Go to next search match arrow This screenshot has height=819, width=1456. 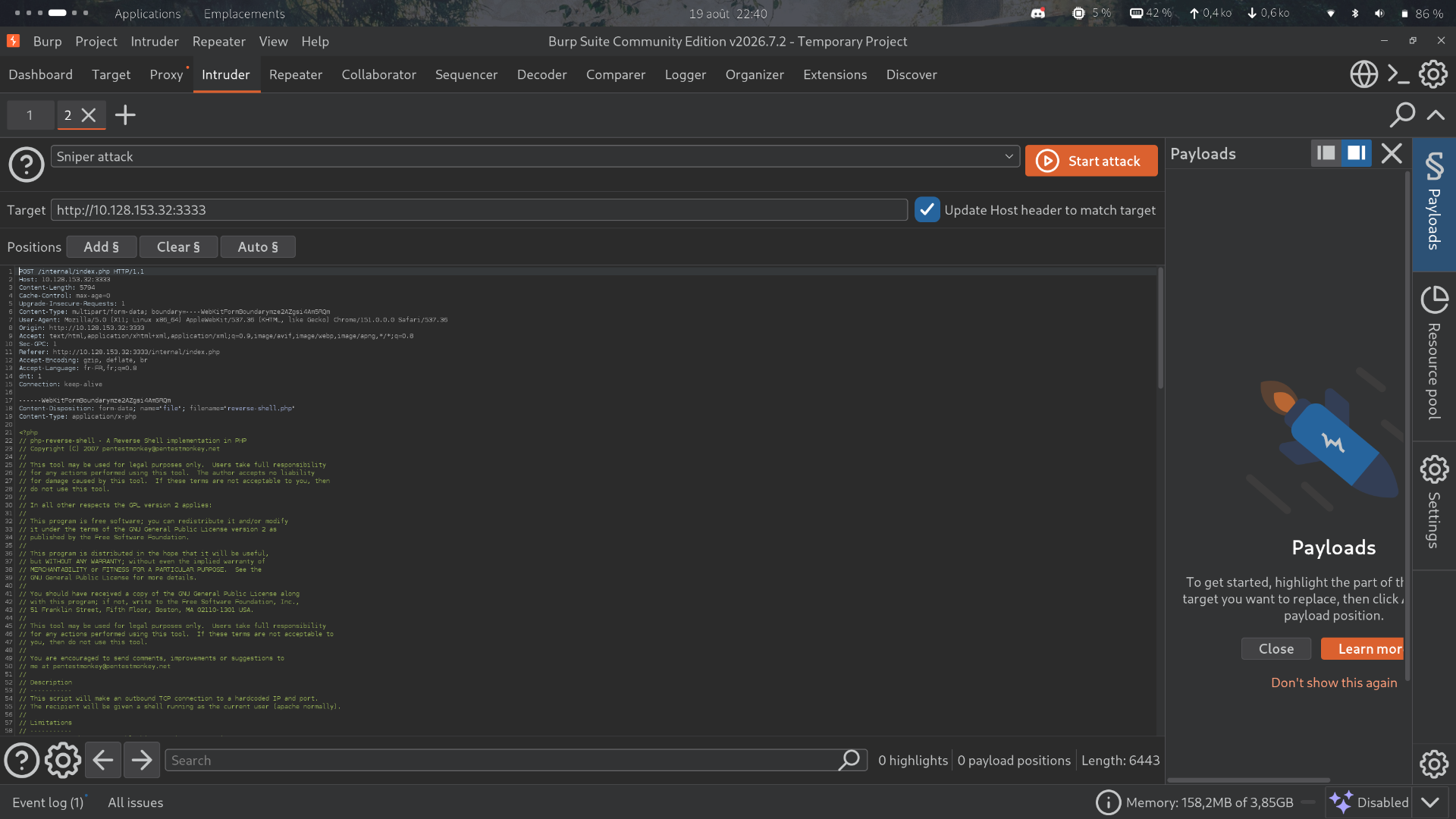click(x=142, y=760)
